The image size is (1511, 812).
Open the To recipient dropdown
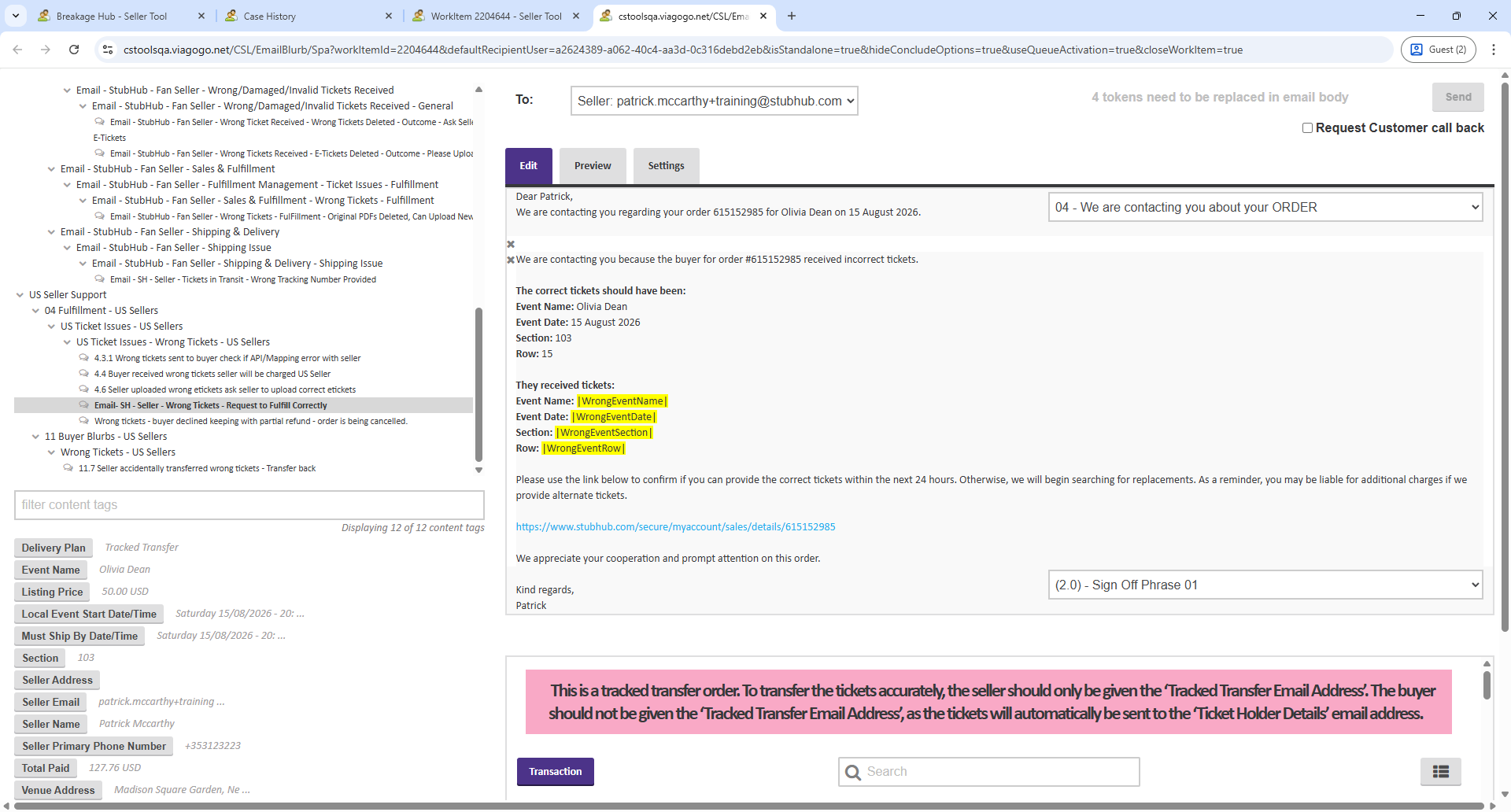(714, 101)
